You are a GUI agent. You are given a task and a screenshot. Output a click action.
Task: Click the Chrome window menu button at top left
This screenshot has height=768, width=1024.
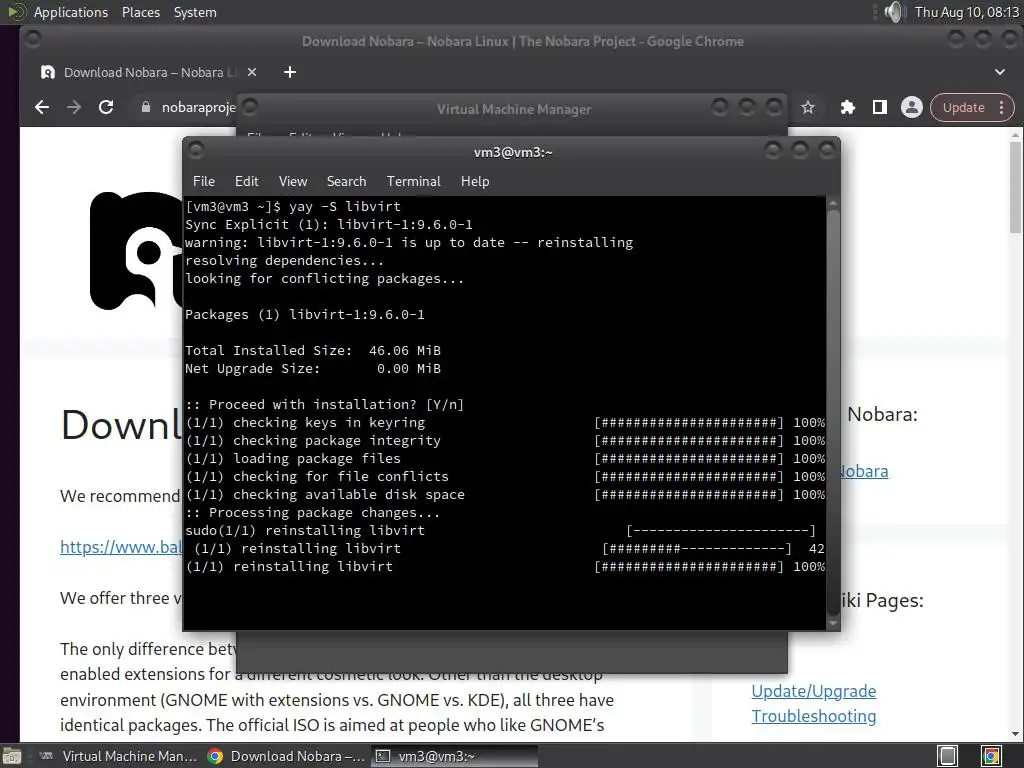click(31, 40)
